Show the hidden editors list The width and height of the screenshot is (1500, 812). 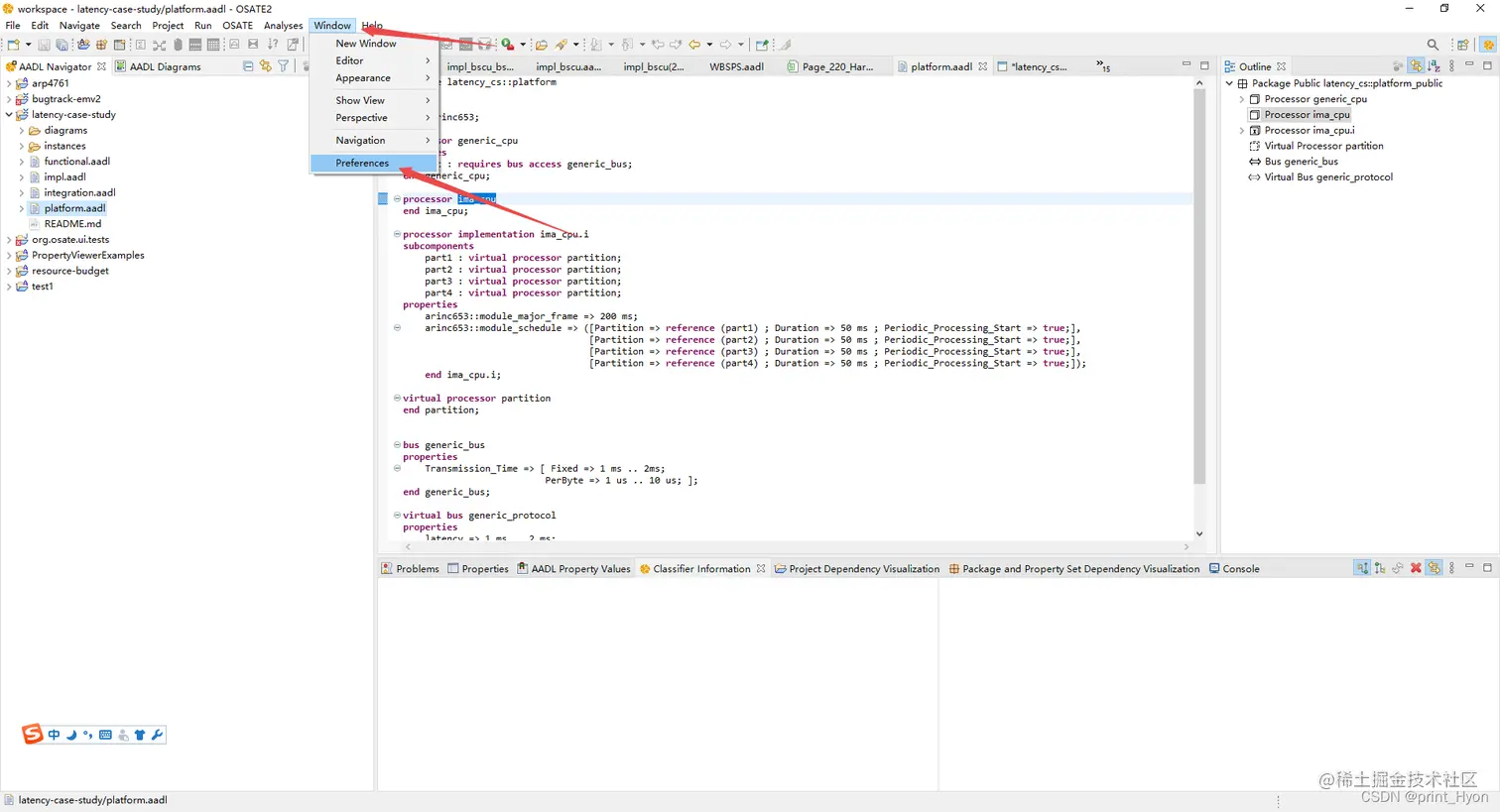pos(1103,66)
